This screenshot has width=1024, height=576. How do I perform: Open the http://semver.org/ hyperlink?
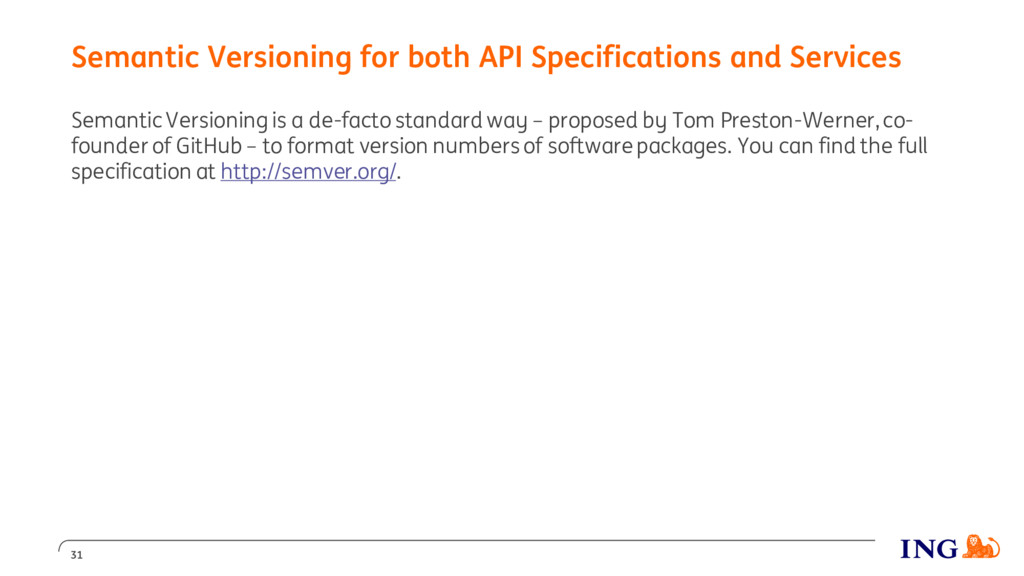[308, 172]
